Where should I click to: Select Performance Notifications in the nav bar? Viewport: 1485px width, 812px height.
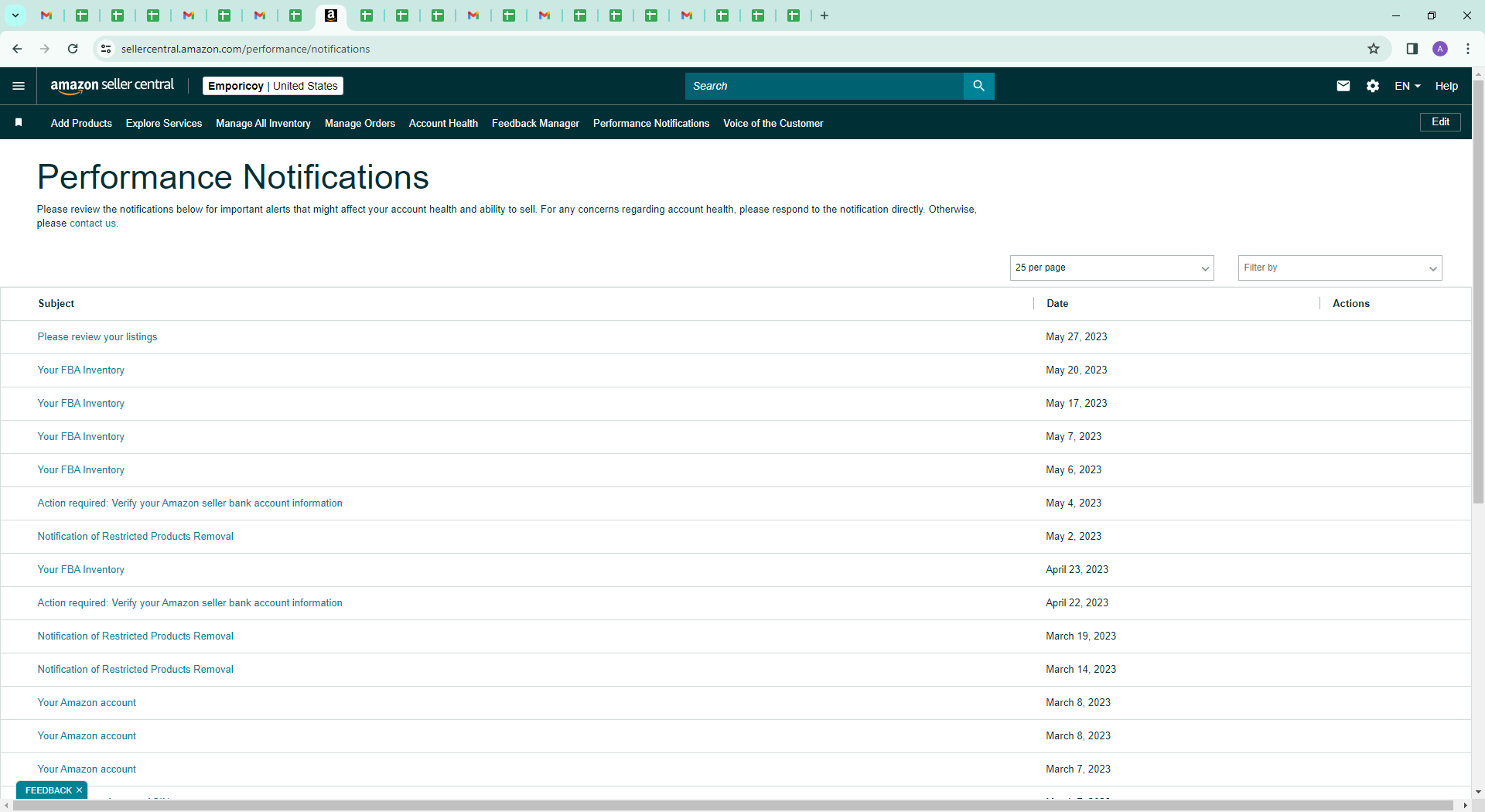[x=651, y=123]
